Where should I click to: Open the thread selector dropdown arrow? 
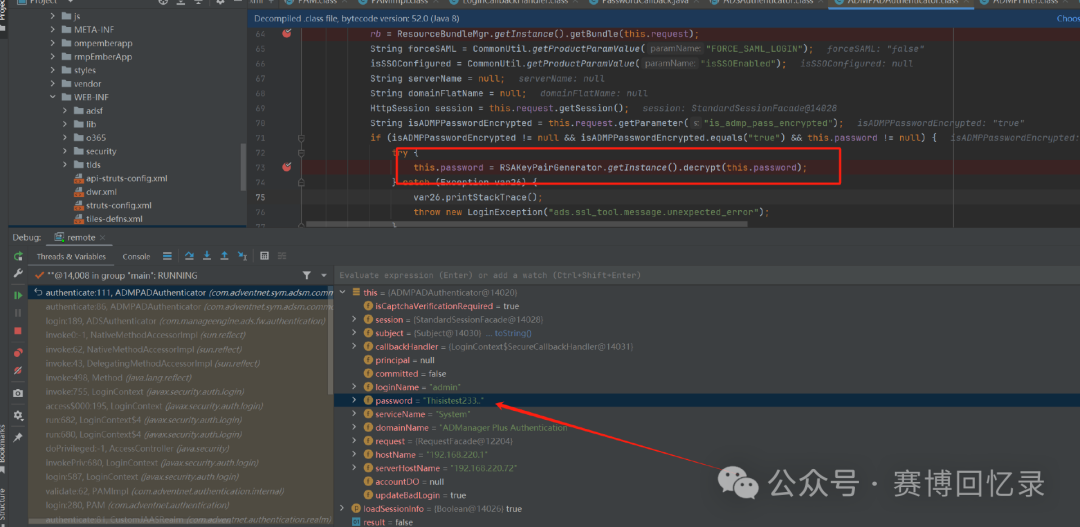pos(322,275)
